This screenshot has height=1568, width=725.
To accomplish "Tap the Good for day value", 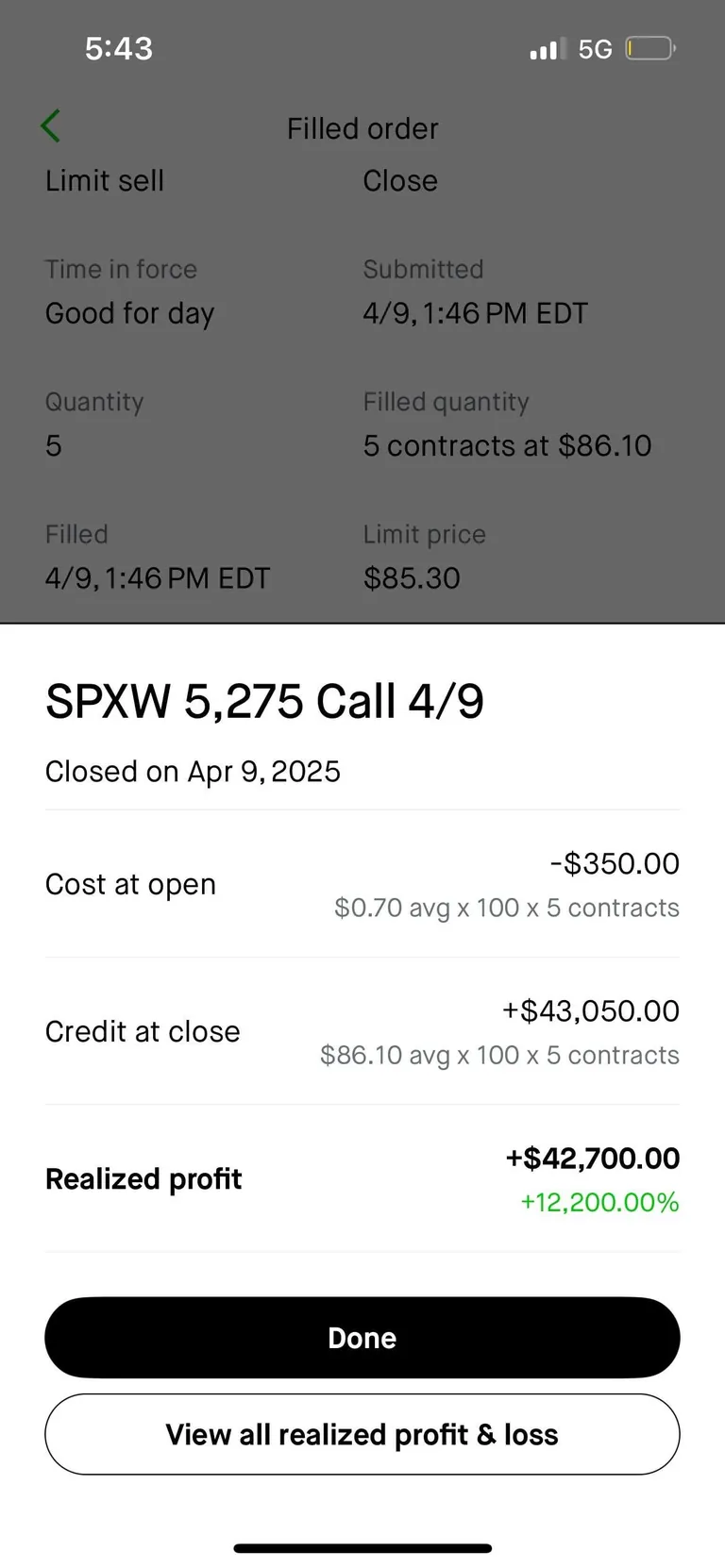I will click(x=130, y=313).
